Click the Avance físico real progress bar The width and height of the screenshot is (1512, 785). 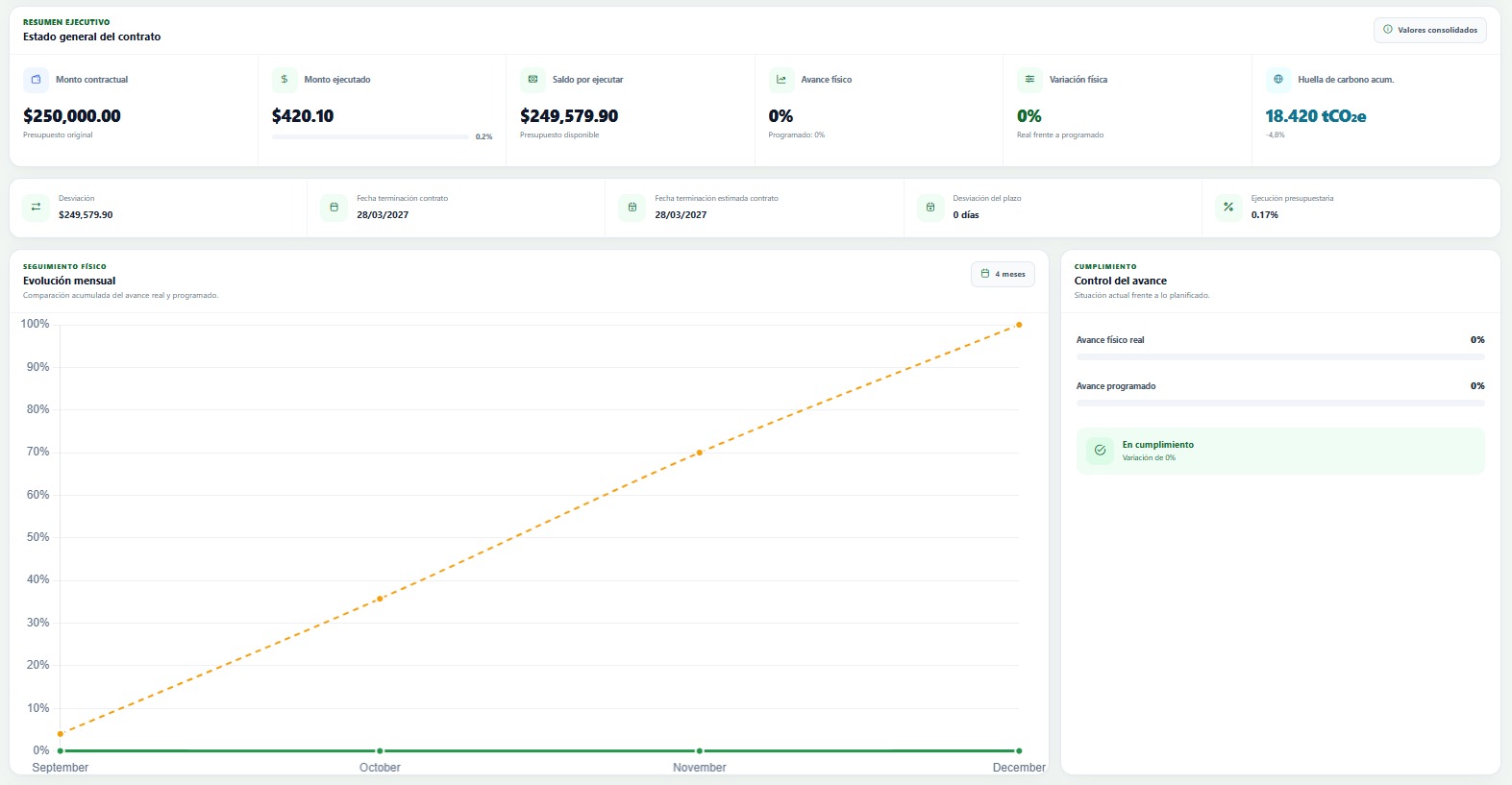point(1280,356)
